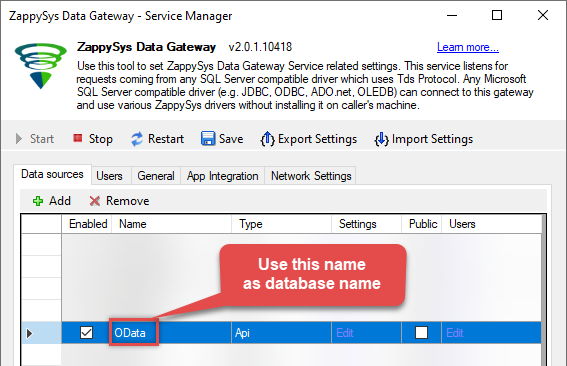The height and width of the screenshot is (366, 567).
Task: Click the red Stop square icon
Action: coord(78,138)
